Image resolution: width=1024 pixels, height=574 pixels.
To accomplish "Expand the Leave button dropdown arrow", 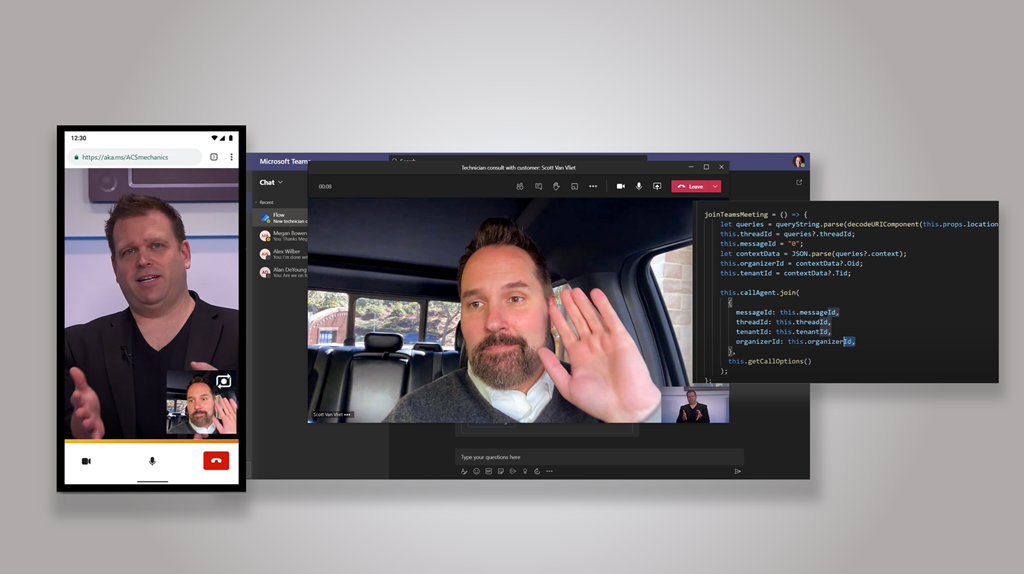I will (x=715, y=186).
